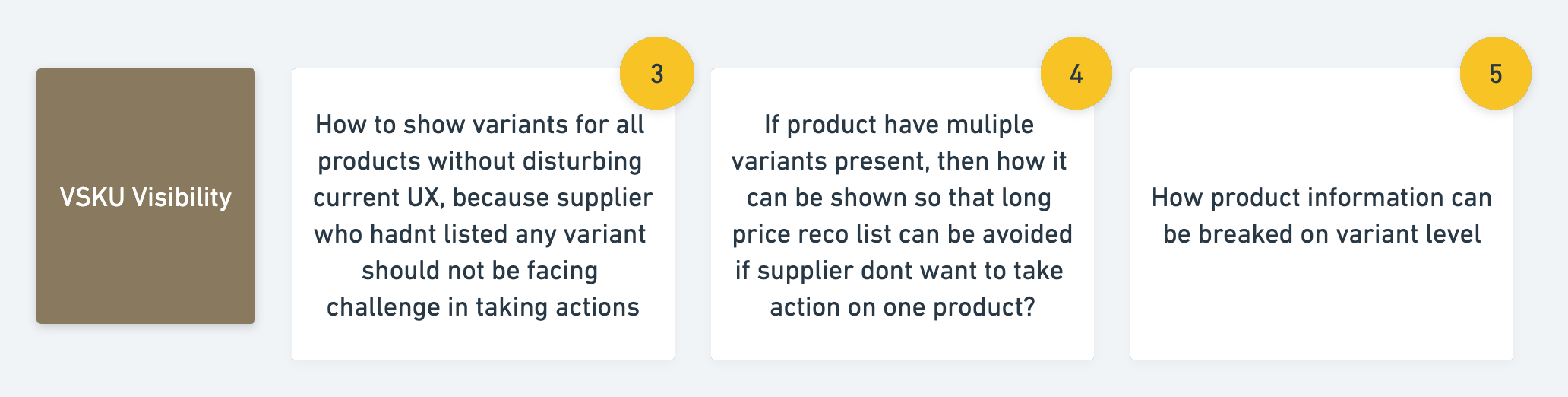The width and height of the screenshot is (1568, 397).
Task: Select the 'How product information can' line
Action: pyautogui.click(x=1322, y=198)
